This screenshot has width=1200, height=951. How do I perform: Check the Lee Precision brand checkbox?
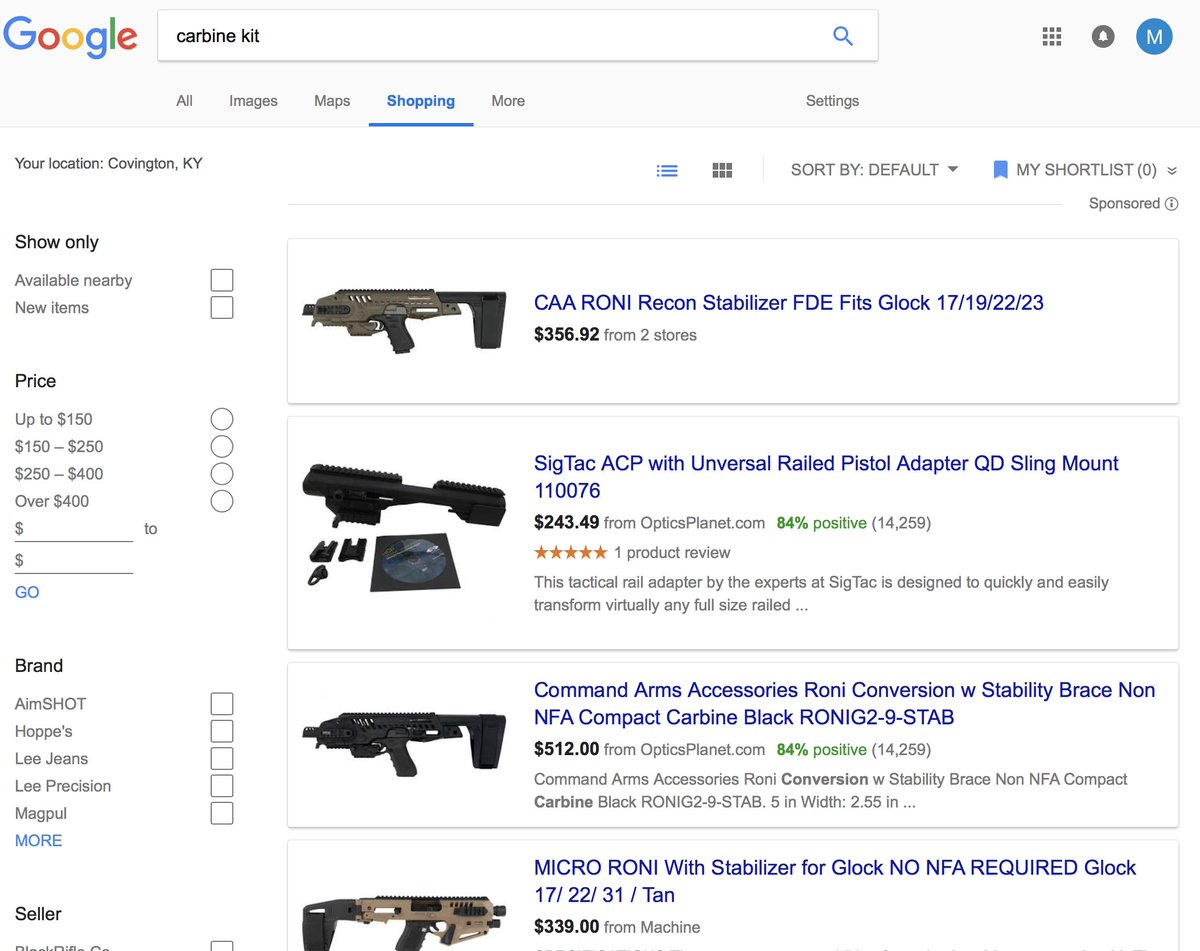coord(222,786)
